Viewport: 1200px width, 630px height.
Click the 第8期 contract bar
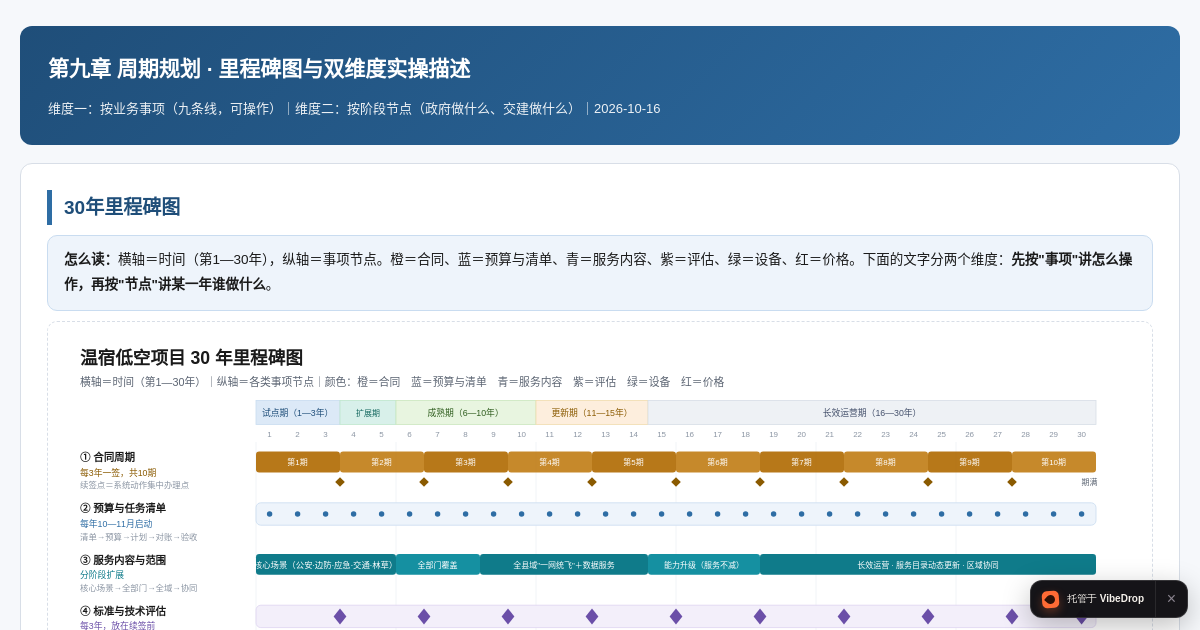coord(886,462)
